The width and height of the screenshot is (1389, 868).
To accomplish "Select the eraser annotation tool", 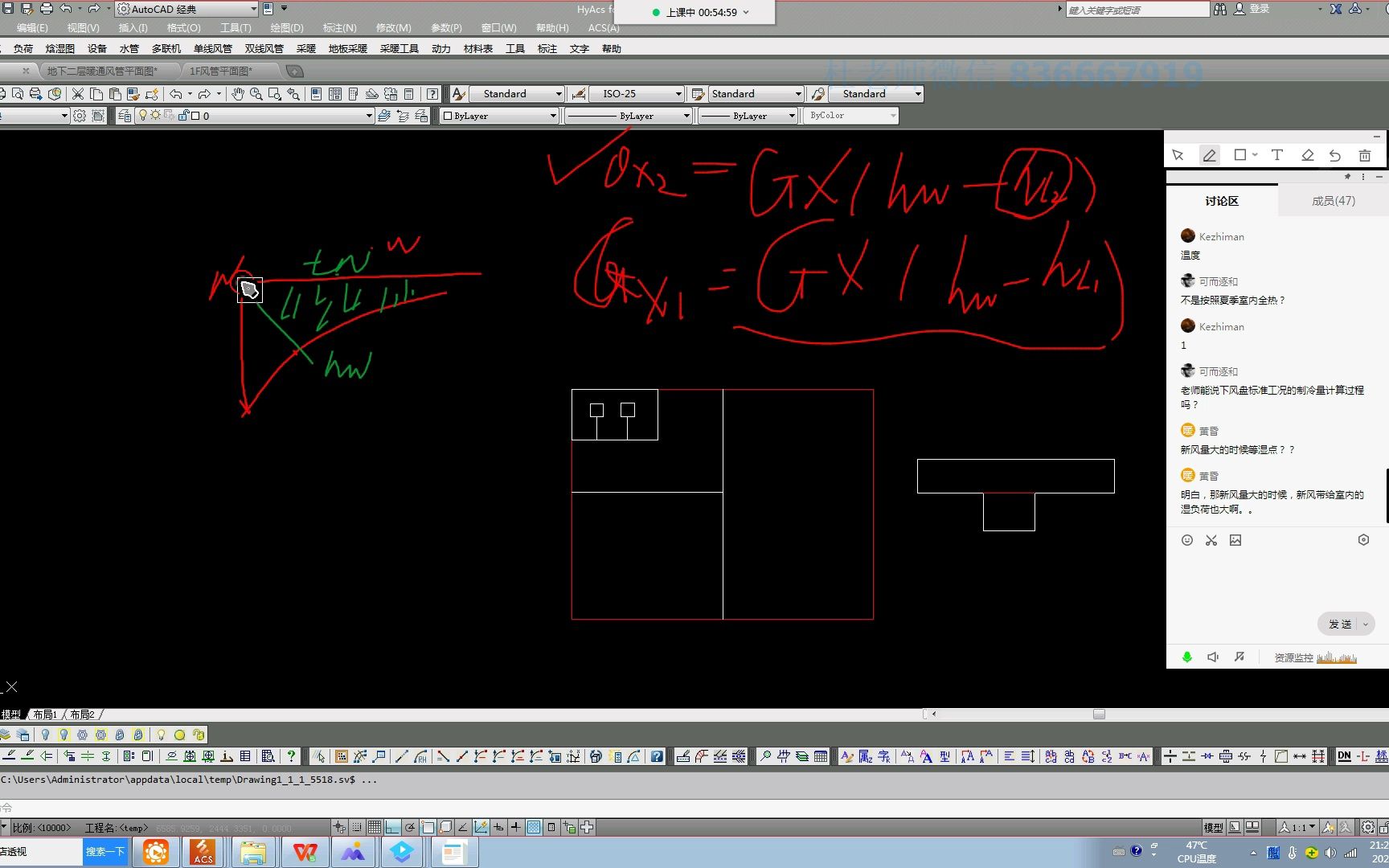I will coord(1307,155).
